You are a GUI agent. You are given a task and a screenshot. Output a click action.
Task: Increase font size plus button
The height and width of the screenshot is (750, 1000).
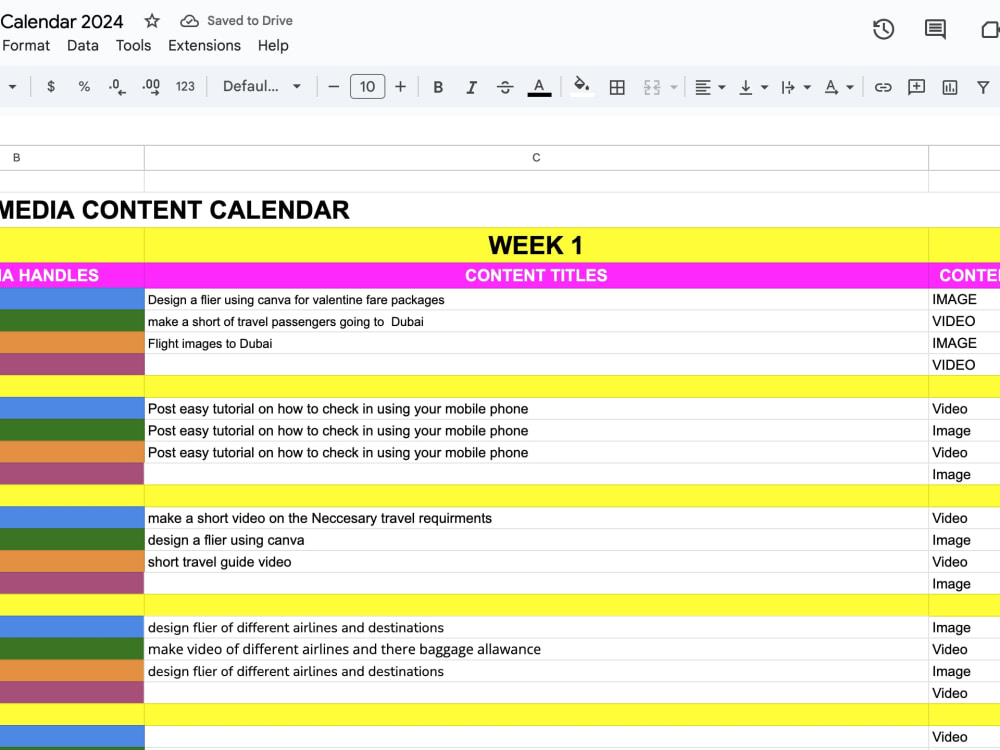click(x=401, y=87)
